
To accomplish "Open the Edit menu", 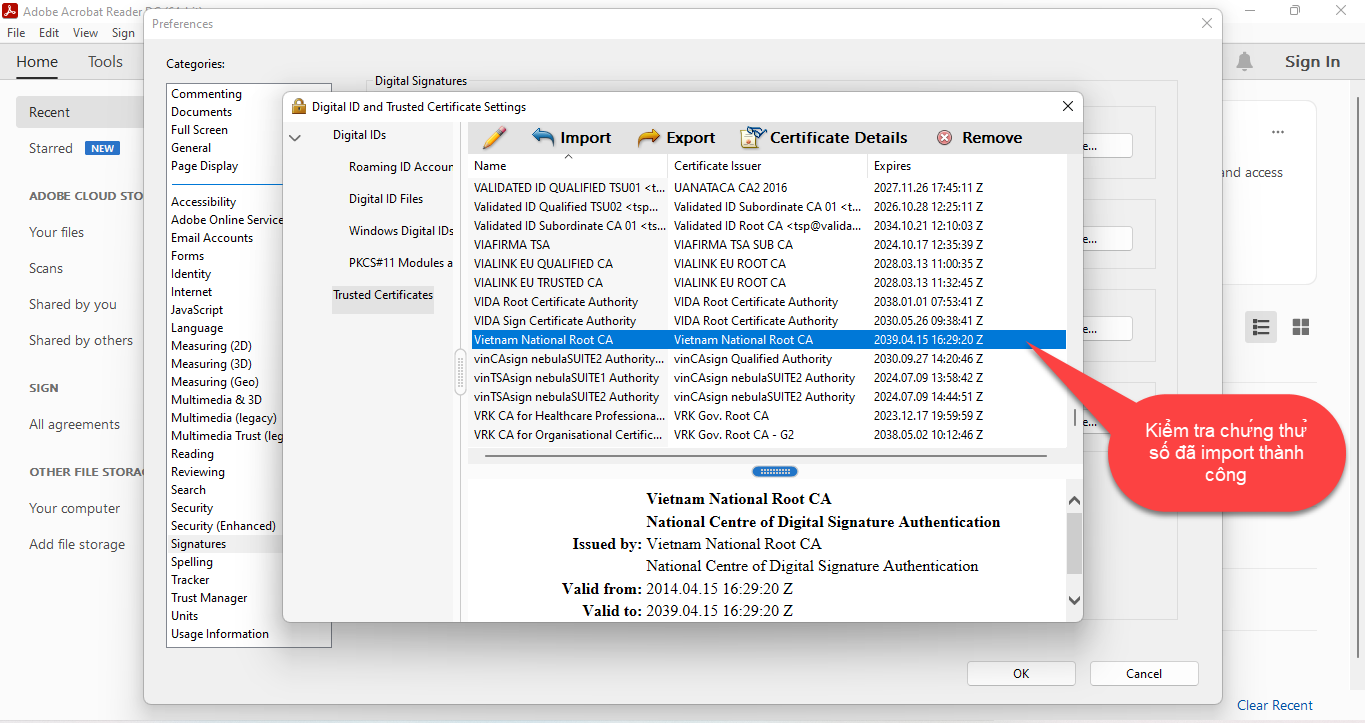I will tap(49, 33).
